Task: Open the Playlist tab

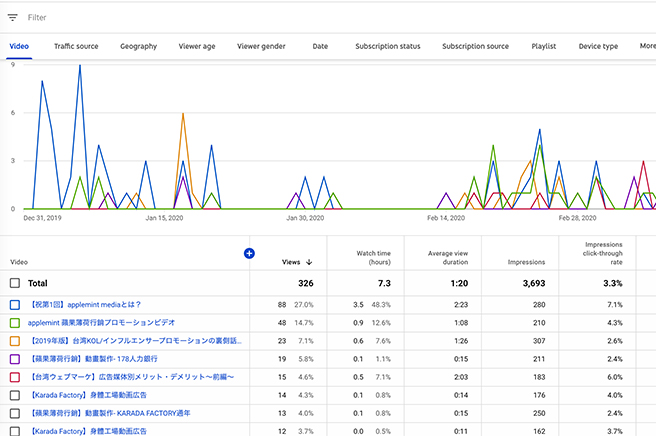Action: pos(544,46)
